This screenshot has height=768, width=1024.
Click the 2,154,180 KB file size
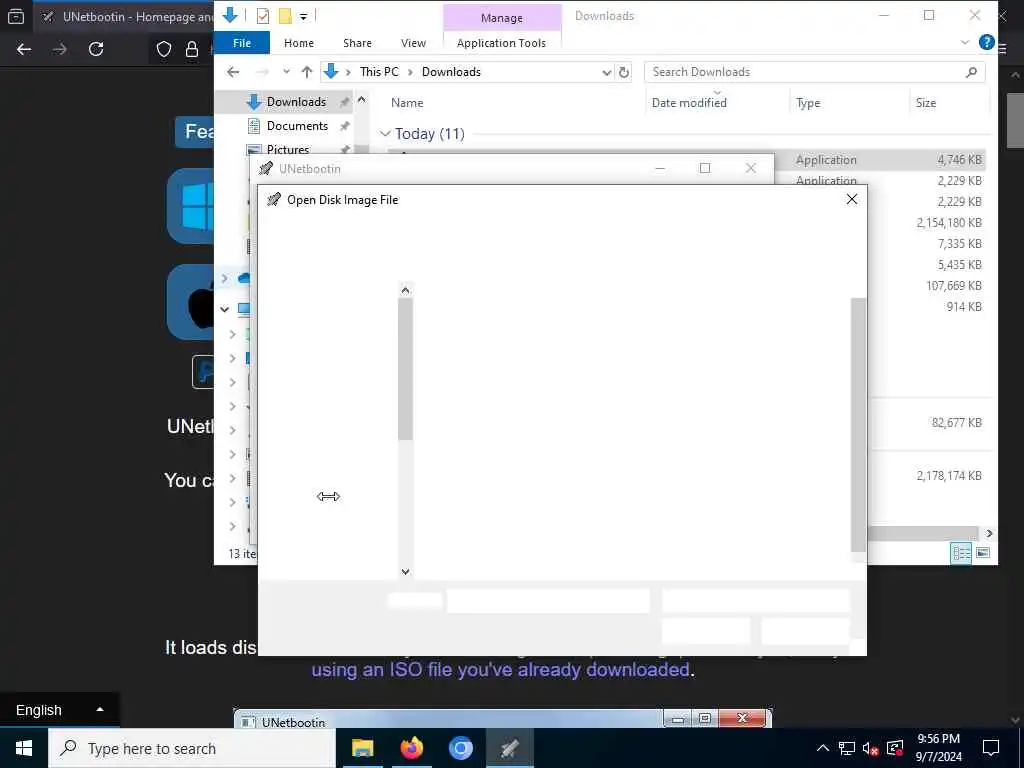pos(949,223)
